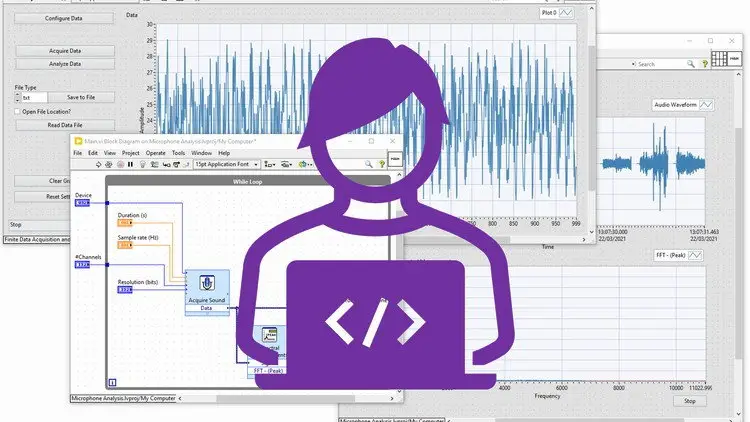Open the Operate menu
The image size is (750, 422).
click(x=155, y=153)
